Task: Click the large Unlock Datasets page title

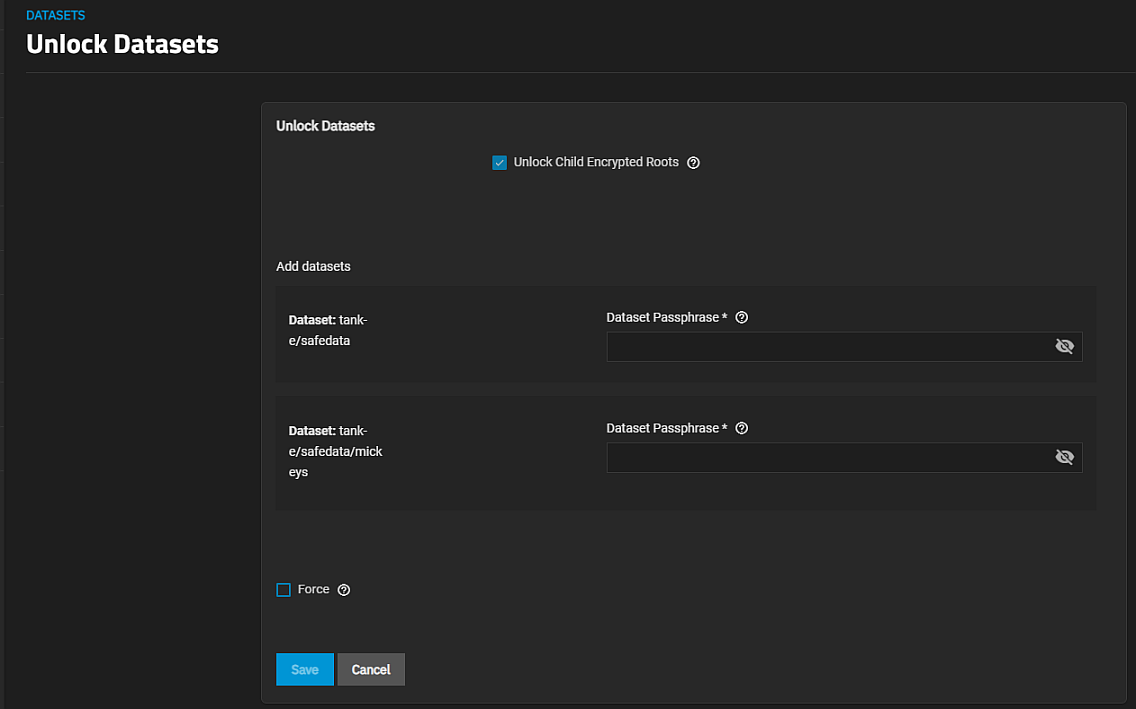Action: (x=122, y=45)
